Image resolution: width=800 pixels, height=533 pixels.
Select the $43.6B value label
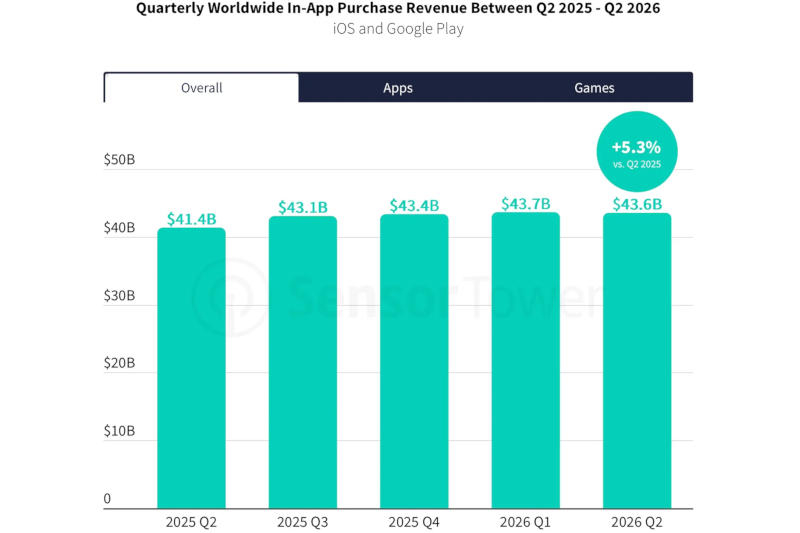[637, 205]
